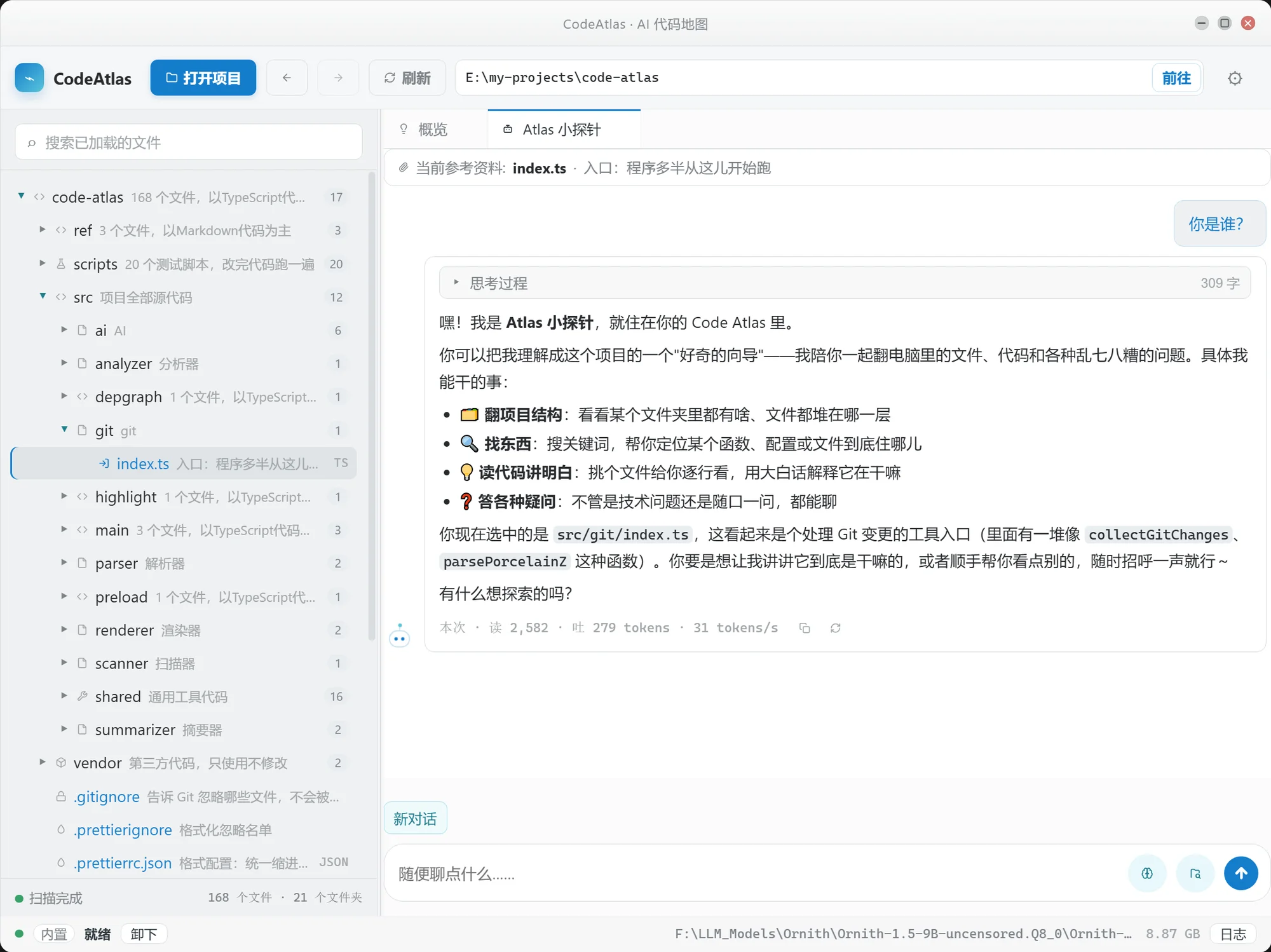
Task: Select the scanner folder row
Action: [x=184, y=663]
